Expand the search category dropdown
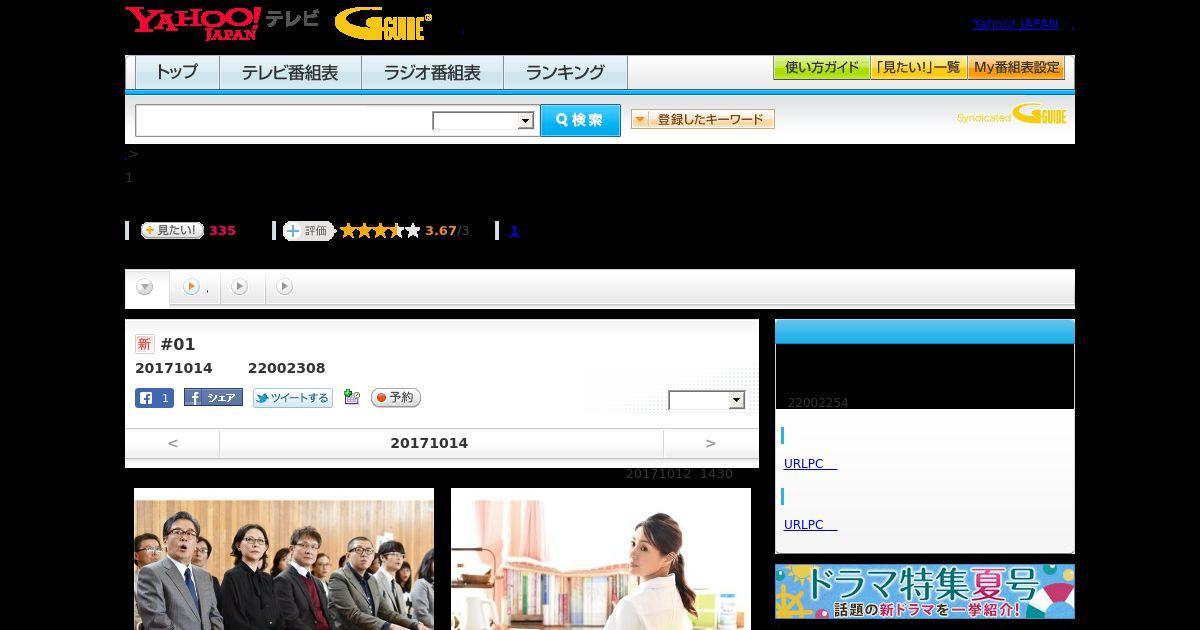Screen dimensions: 1200x630 pyautogui.click(x=484, y=121)
